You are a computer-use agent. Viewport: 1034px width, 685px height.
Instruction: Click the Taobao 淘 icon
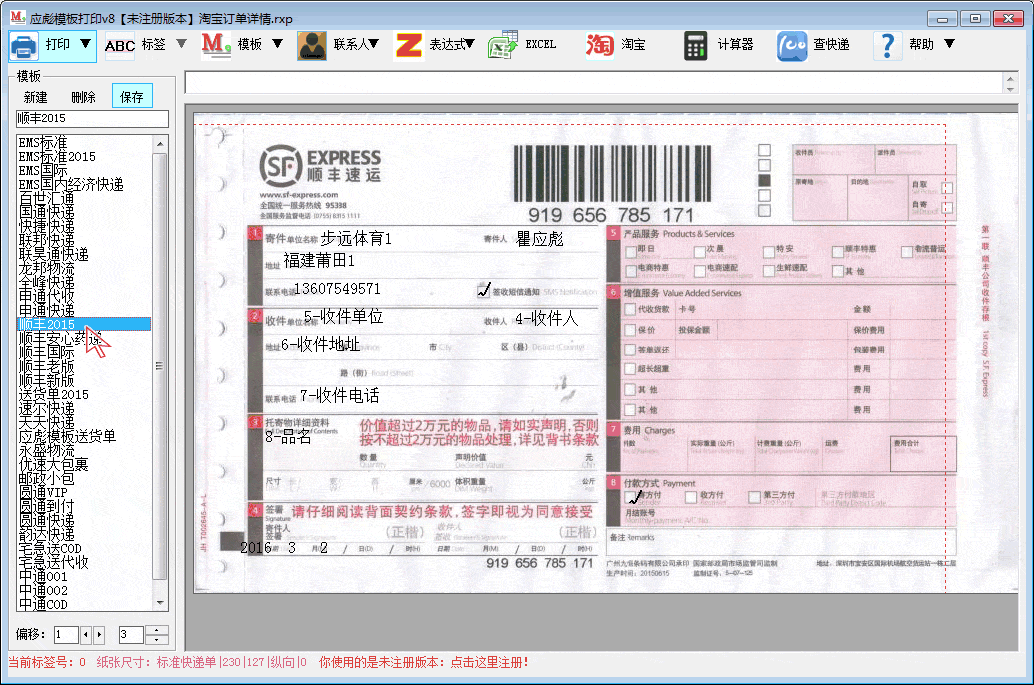(599, 45)
